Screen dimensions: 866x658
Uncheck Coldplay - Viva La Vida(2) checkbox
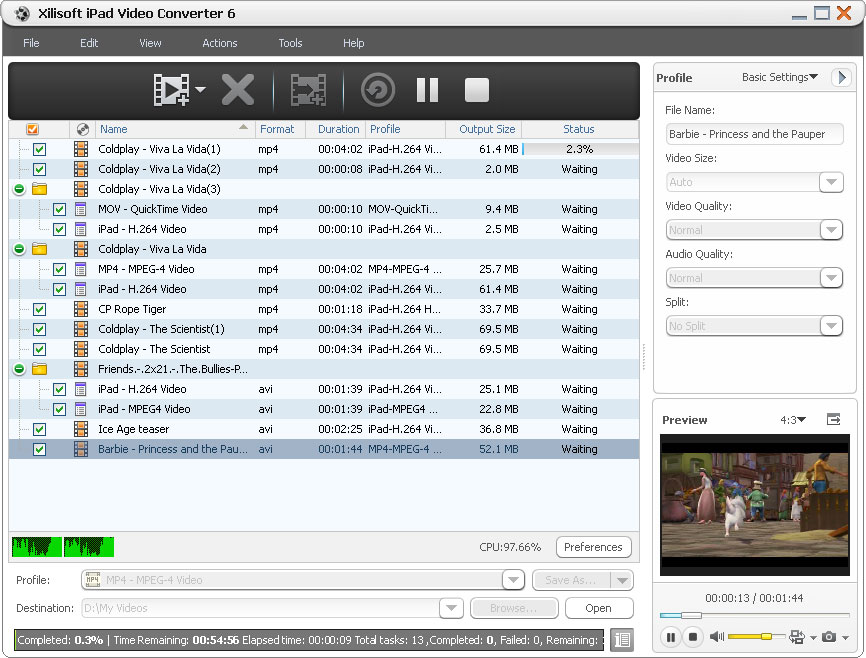click(x=39, y=169)
